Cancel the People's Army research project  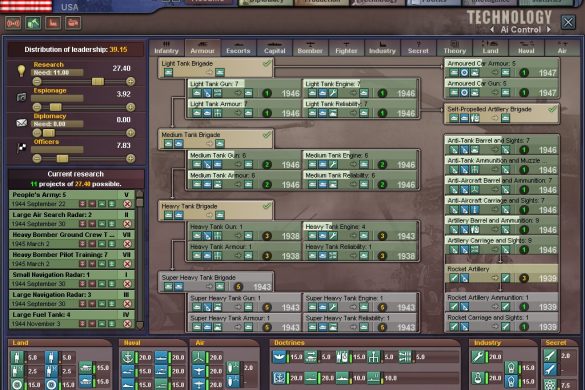(127, 204)
